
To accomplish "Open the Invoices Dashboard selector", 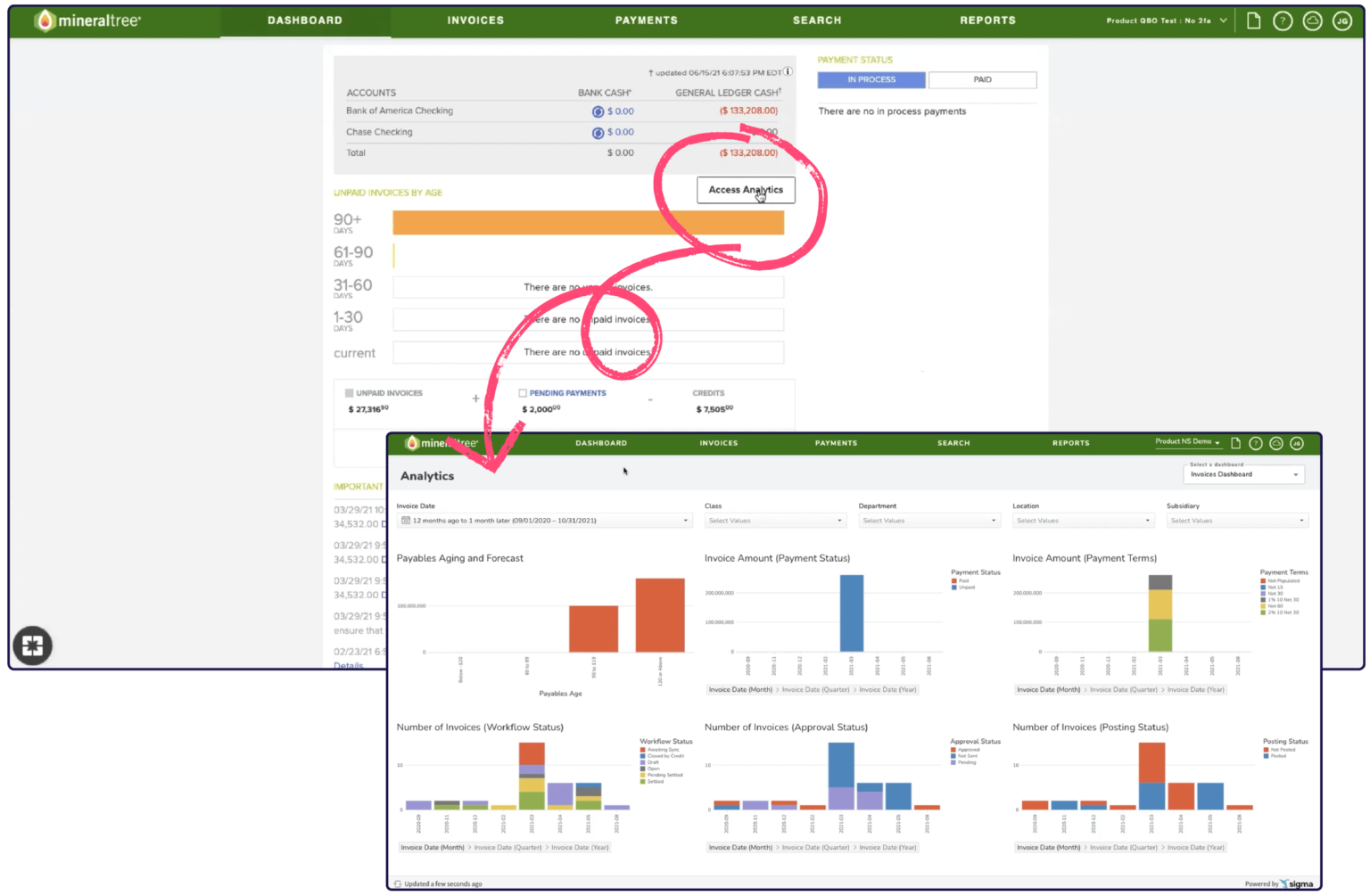I will tap(1242, 473).
